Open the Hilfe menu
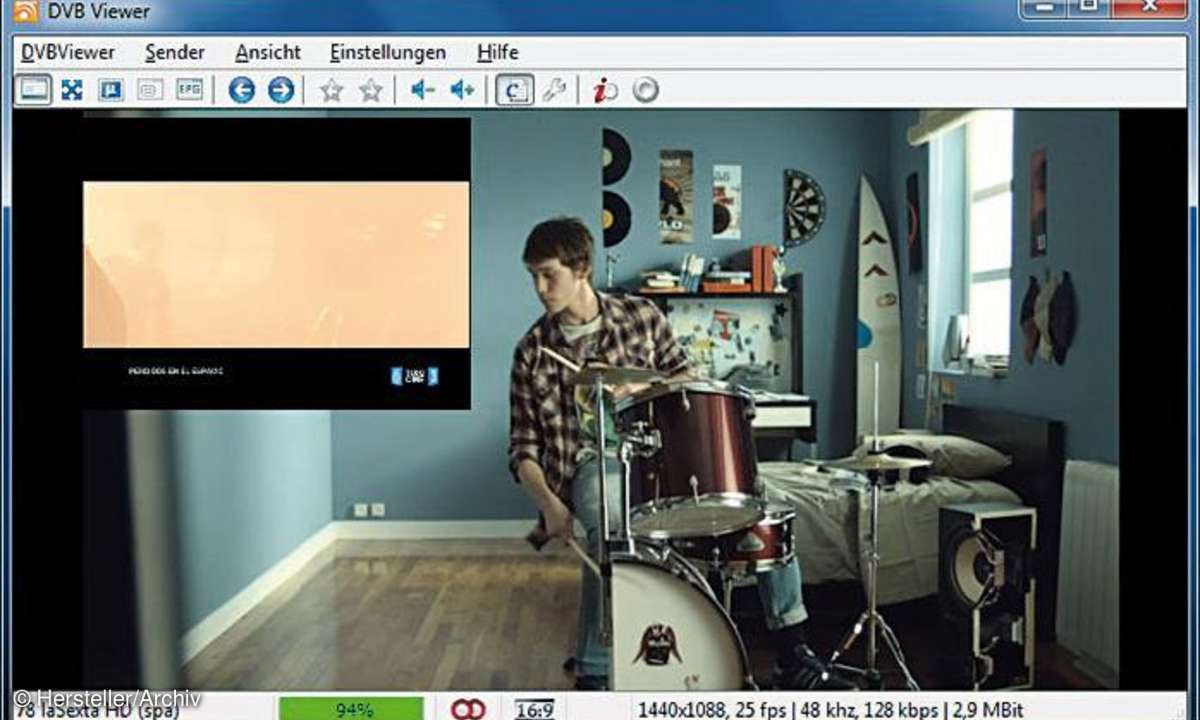 tap(497, 52)
